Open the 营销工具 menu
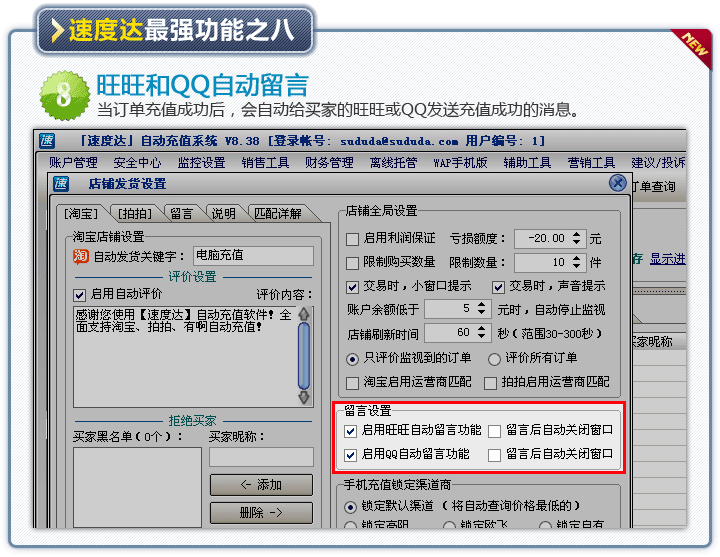The width and height of the screenshot is (720, 557). [x=591, y=163]
